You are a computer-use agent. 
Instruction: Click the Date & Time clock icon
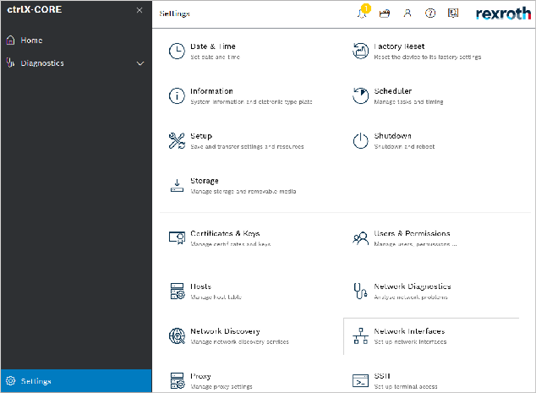pos(177,51)
